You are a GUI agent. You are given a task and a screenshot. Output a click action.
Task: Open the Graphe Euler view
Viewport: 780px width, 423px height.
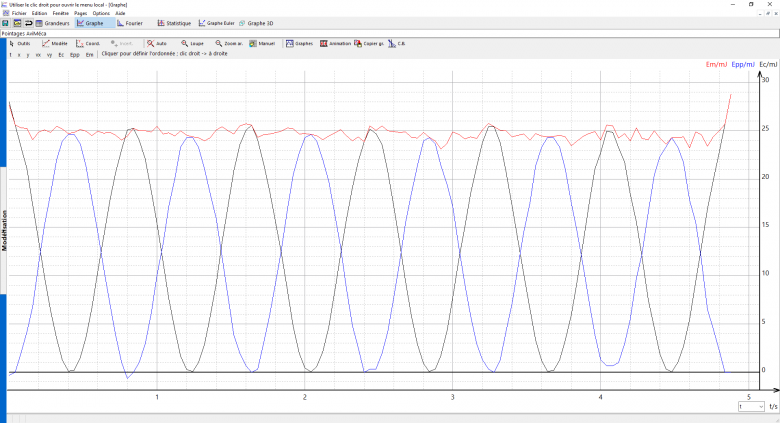point(216,23)
